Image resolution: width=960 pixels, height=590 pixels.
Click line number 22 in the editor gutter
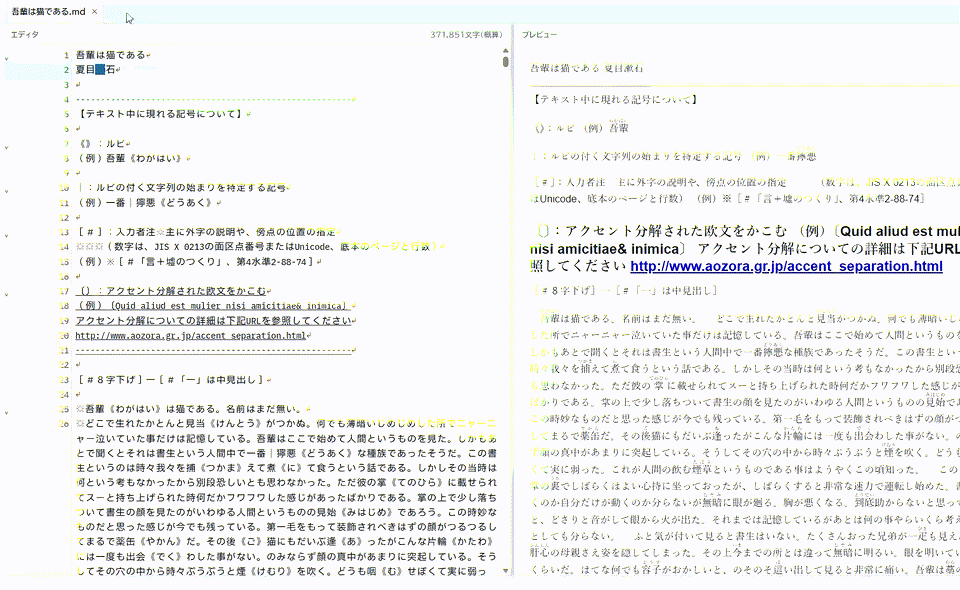64,365
